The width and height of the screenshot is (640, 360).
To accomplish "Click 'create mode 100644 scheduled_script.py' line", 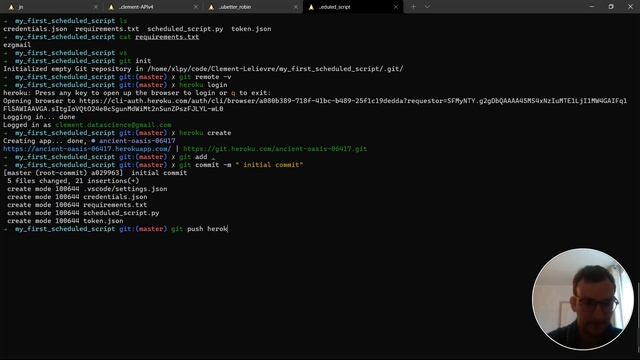I will point(83,213).
